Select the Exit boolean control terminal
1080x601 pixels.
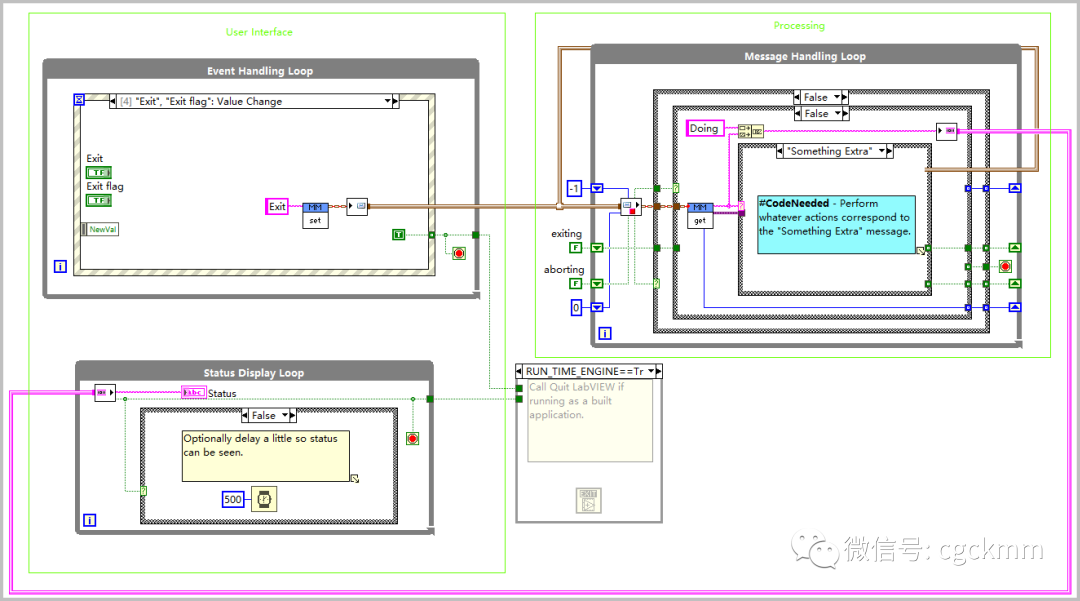click(x=98, y=172)
